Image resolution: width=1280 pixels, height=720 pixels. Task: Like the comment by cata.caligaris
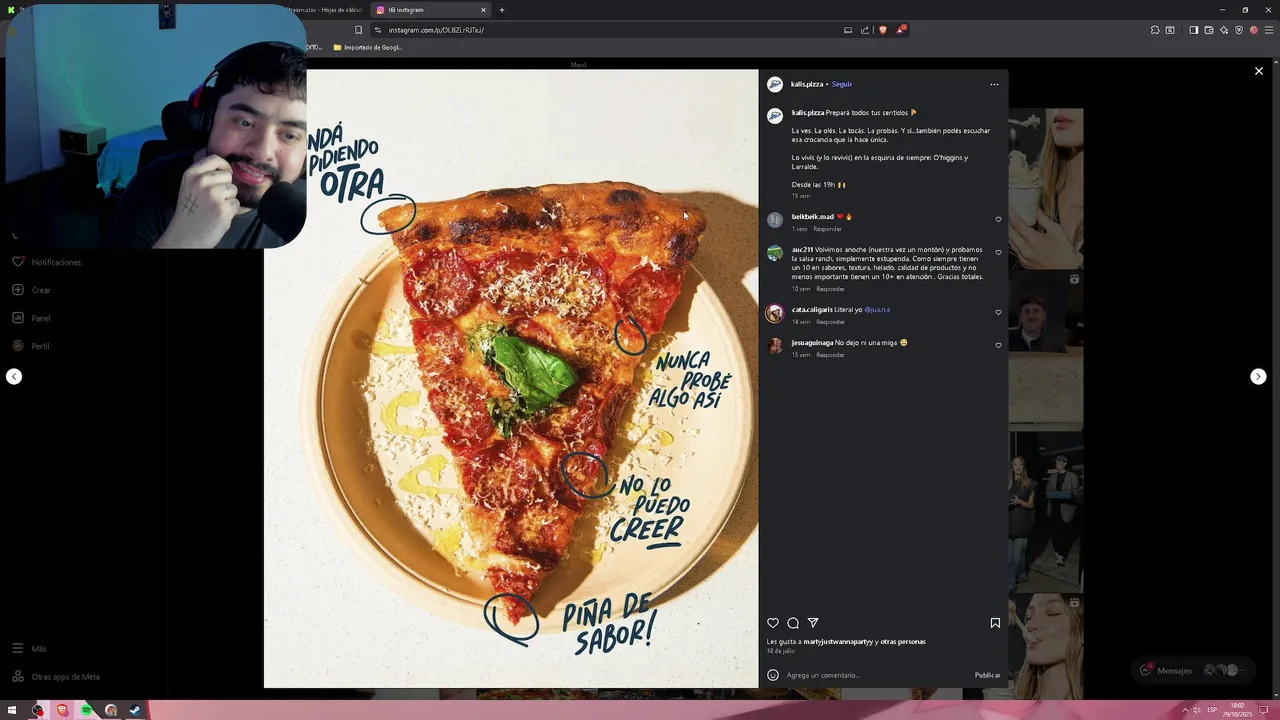coord(998,312)
